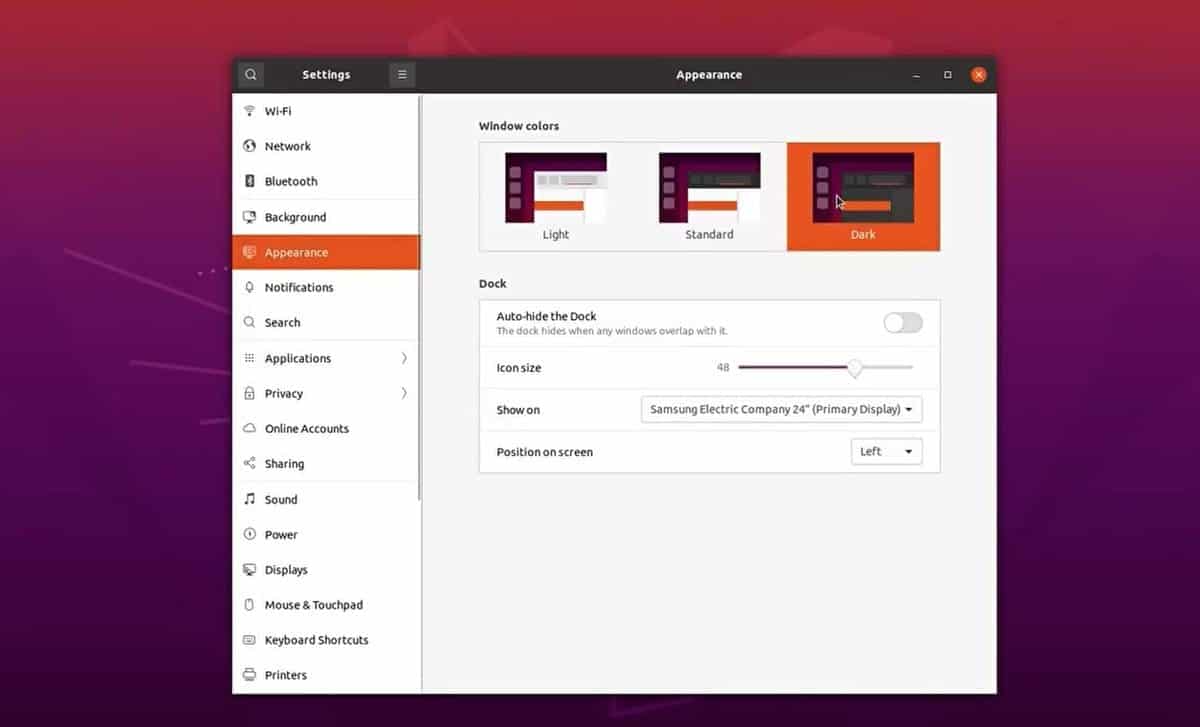
Task: Open the hamburger menu in the Settings header
Action: [x=402, y=75]
